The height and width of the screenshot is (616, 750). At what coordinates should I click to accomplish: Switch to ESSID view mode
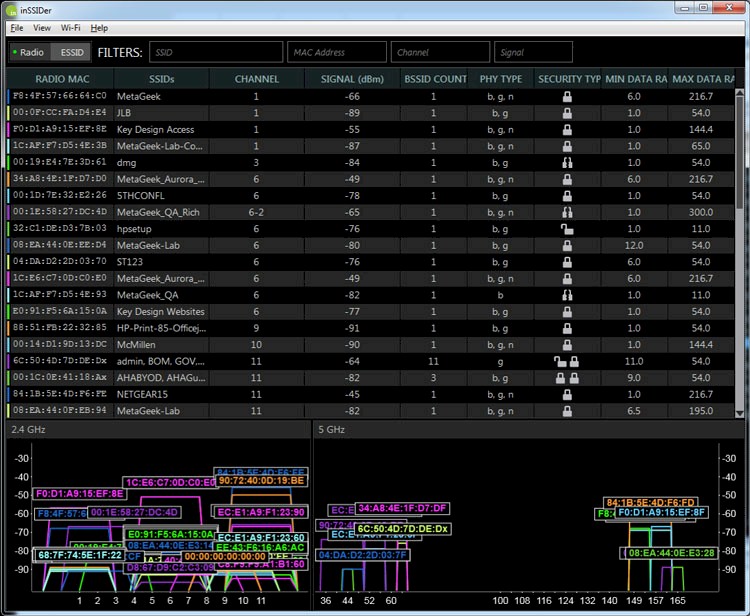coord(72,52)
